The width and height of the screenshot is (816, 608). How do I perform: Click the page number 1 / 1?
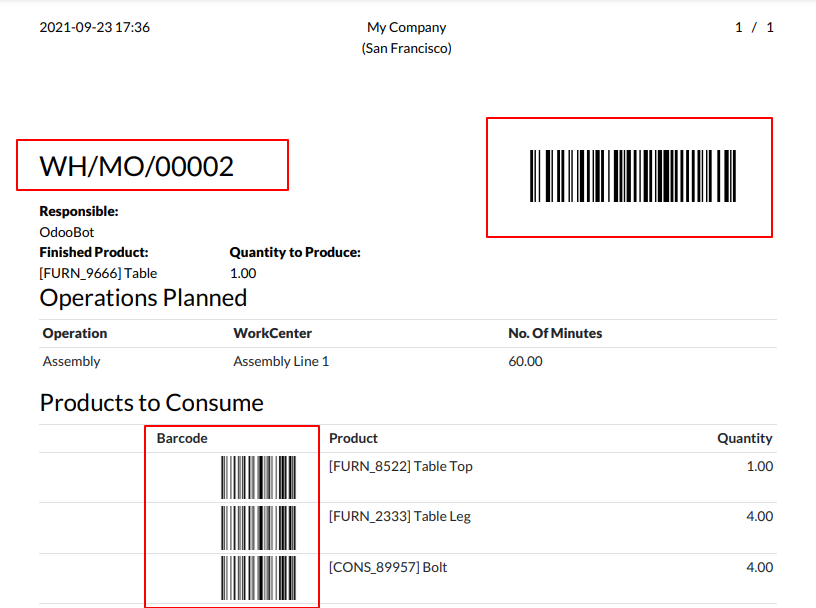point(754,28)
